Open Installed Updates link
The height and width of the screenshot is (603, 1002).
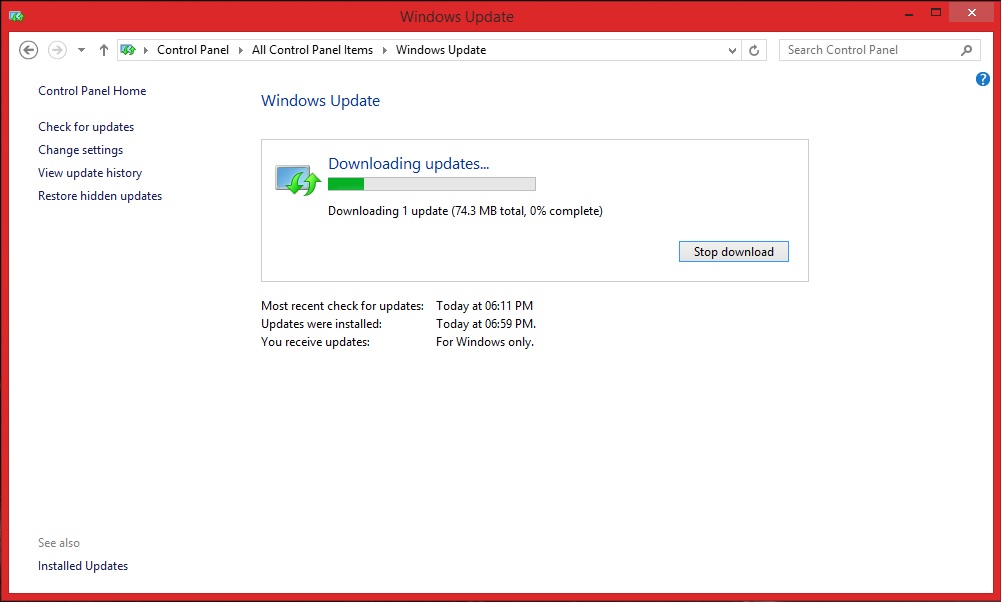[83, 566]
